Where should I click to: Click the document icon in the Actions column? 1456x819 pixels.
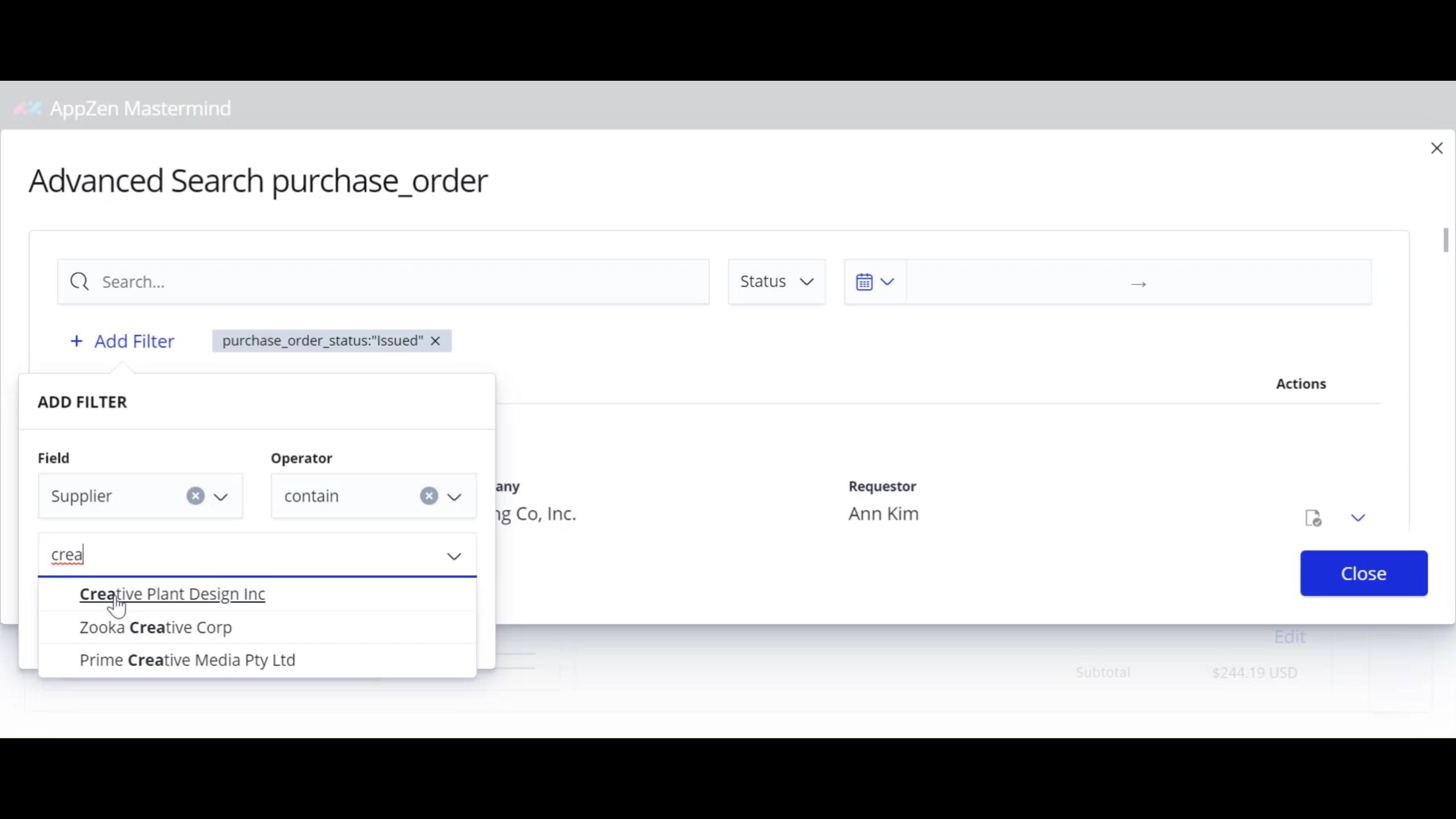point(1313,518)
